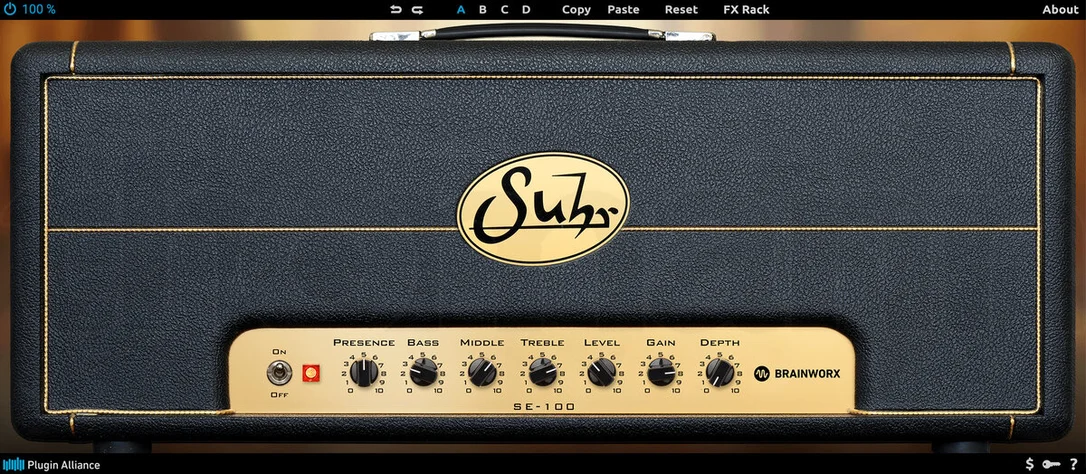
Task: Click the Depth label text
Action: [720, 342]
